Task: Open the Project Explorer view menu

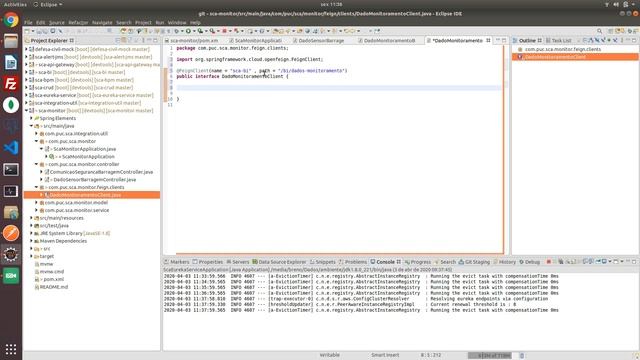Action: coord(143,40)
